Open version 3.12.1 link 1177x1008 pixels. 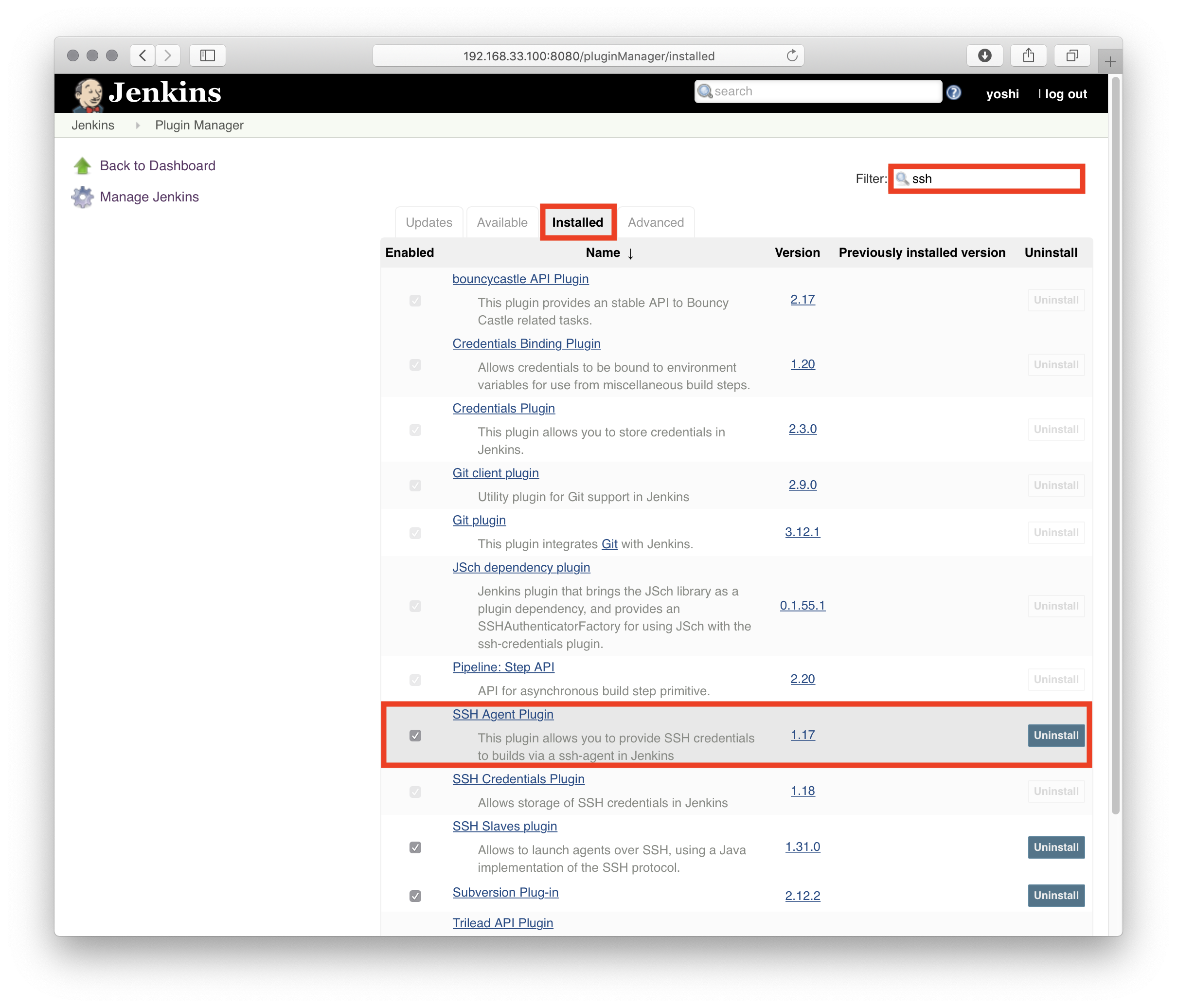(x=802, y=532)
